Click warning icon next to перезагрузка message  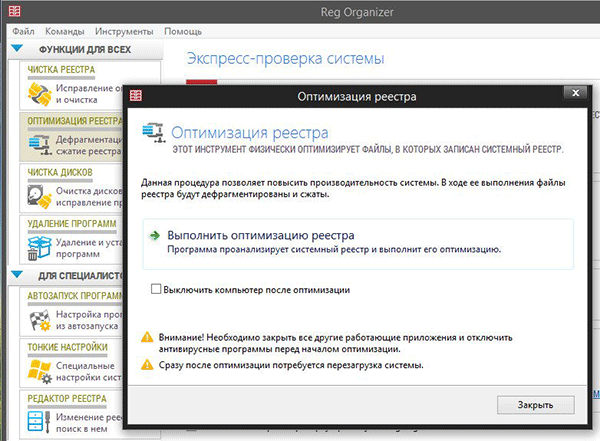(x=147, y=365)
